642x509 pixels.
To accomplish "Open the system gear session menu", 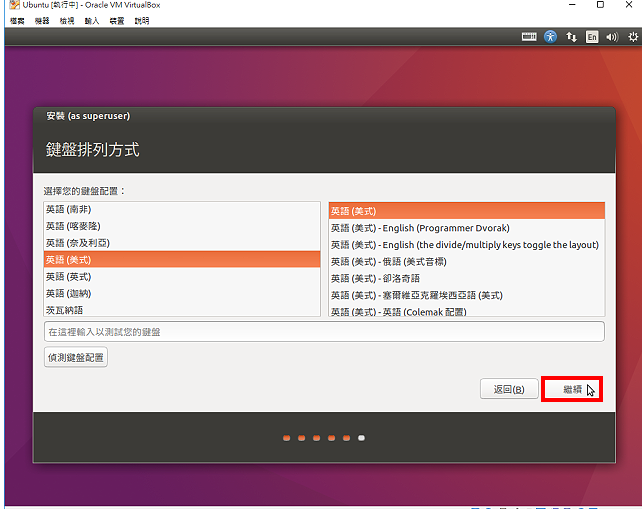I will (633, 37).
